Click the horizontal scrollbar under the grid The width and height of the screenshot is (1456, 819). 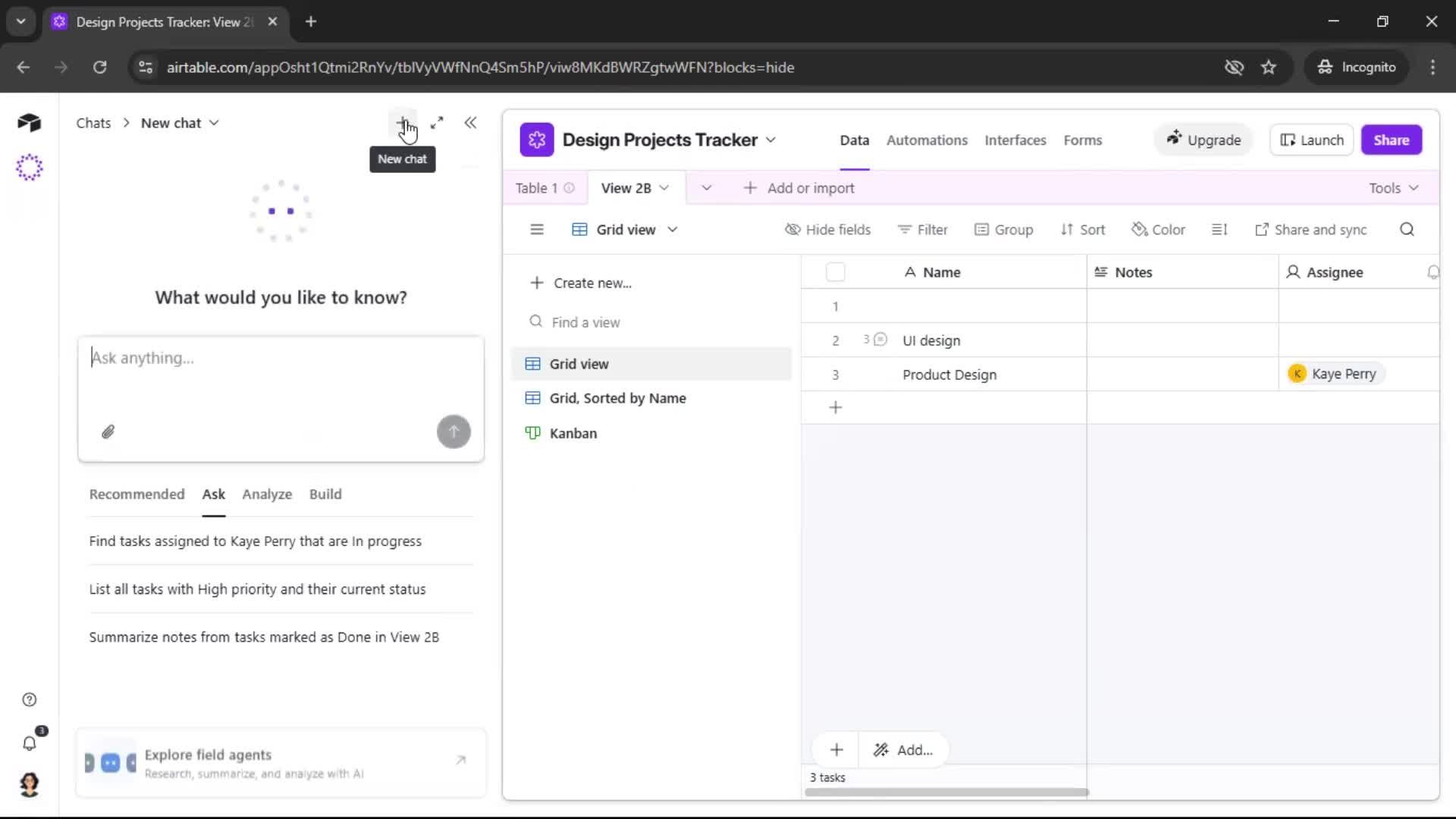click(946, 792)
